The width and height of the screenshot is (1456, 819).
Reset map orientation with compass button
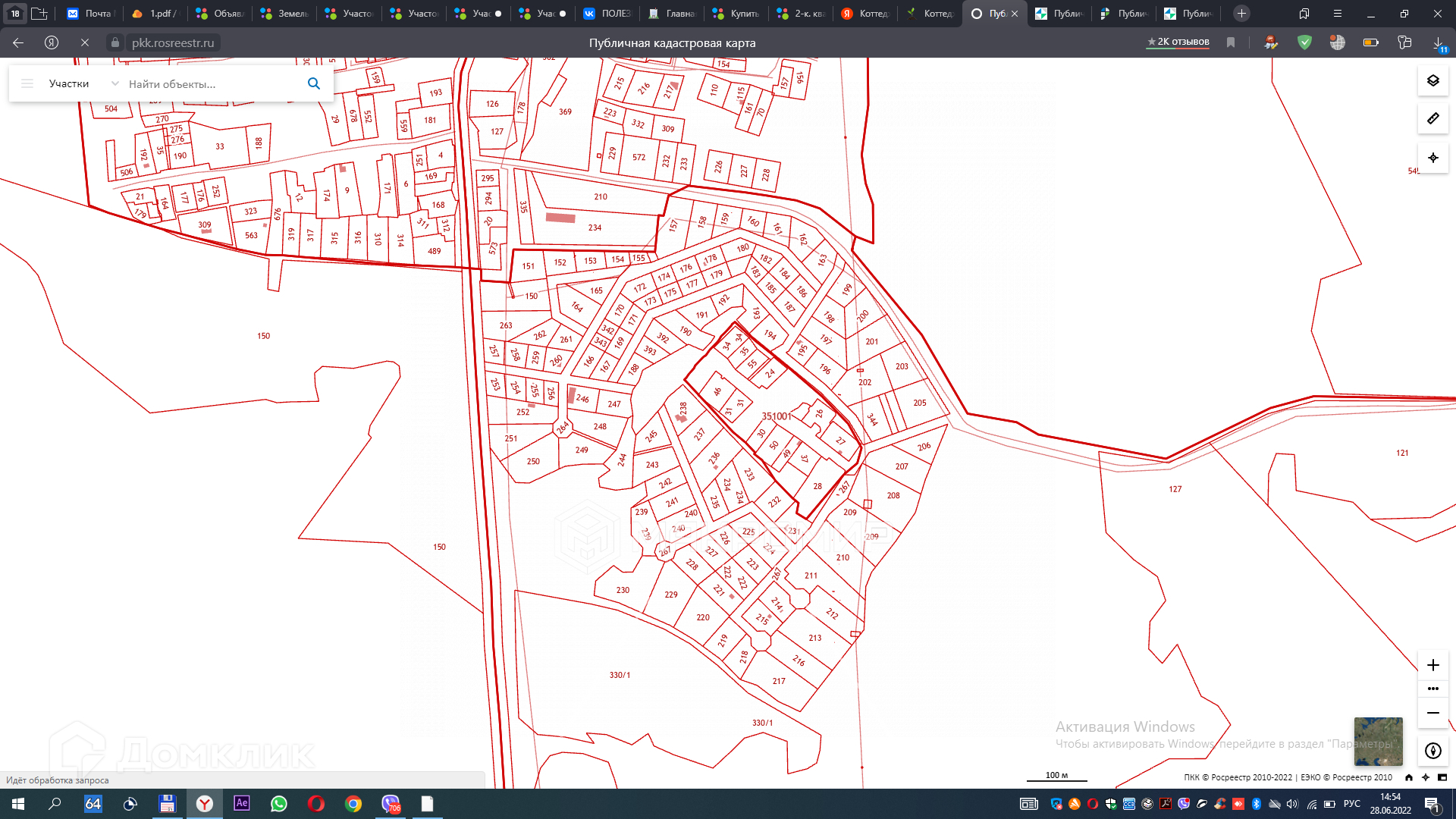(x=1432, y=751)
